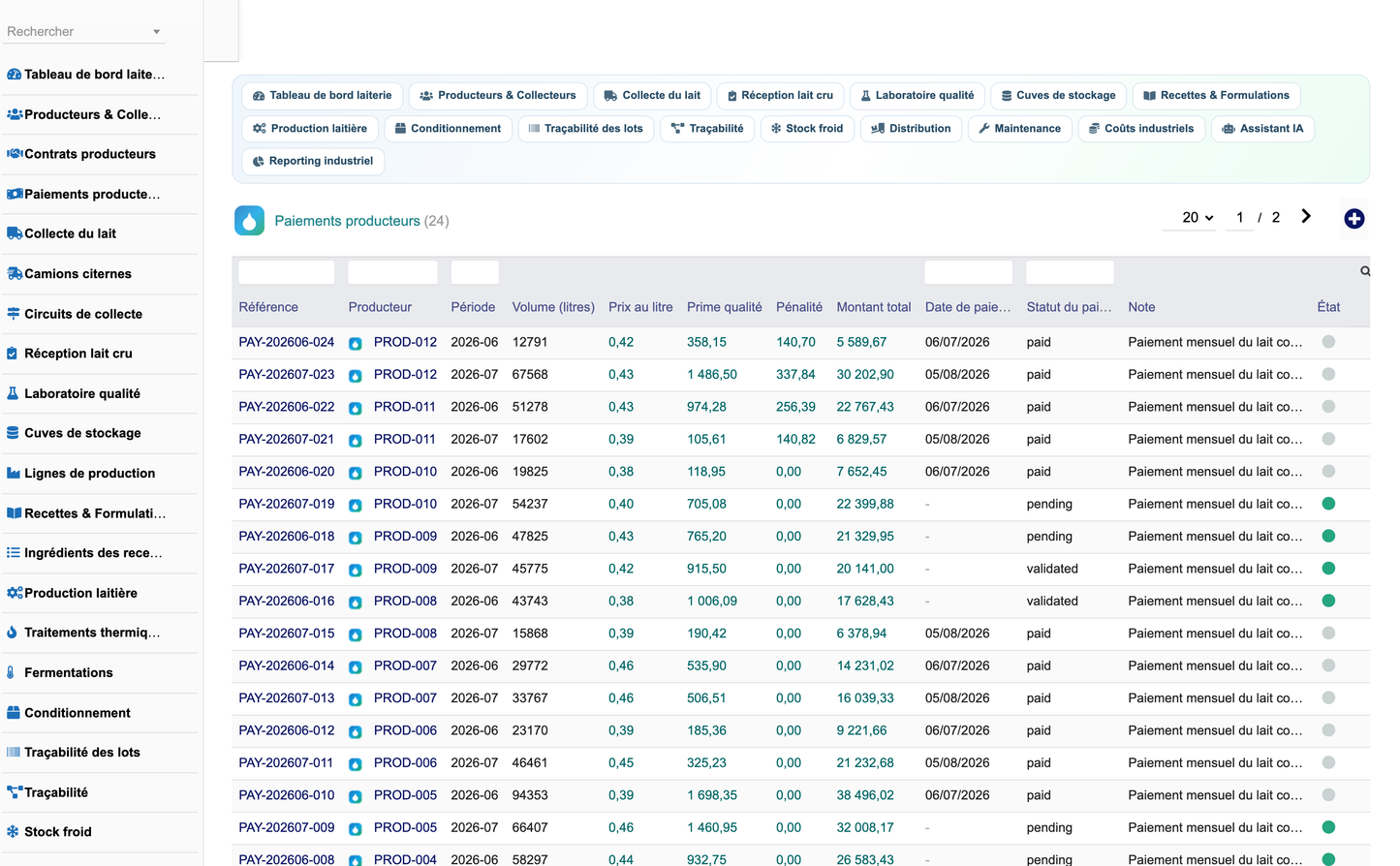The width and height of the screenshot is (1400, 866).
Task: Click the Paiements producteurs money sidebar icon
Action: point(15,194)
